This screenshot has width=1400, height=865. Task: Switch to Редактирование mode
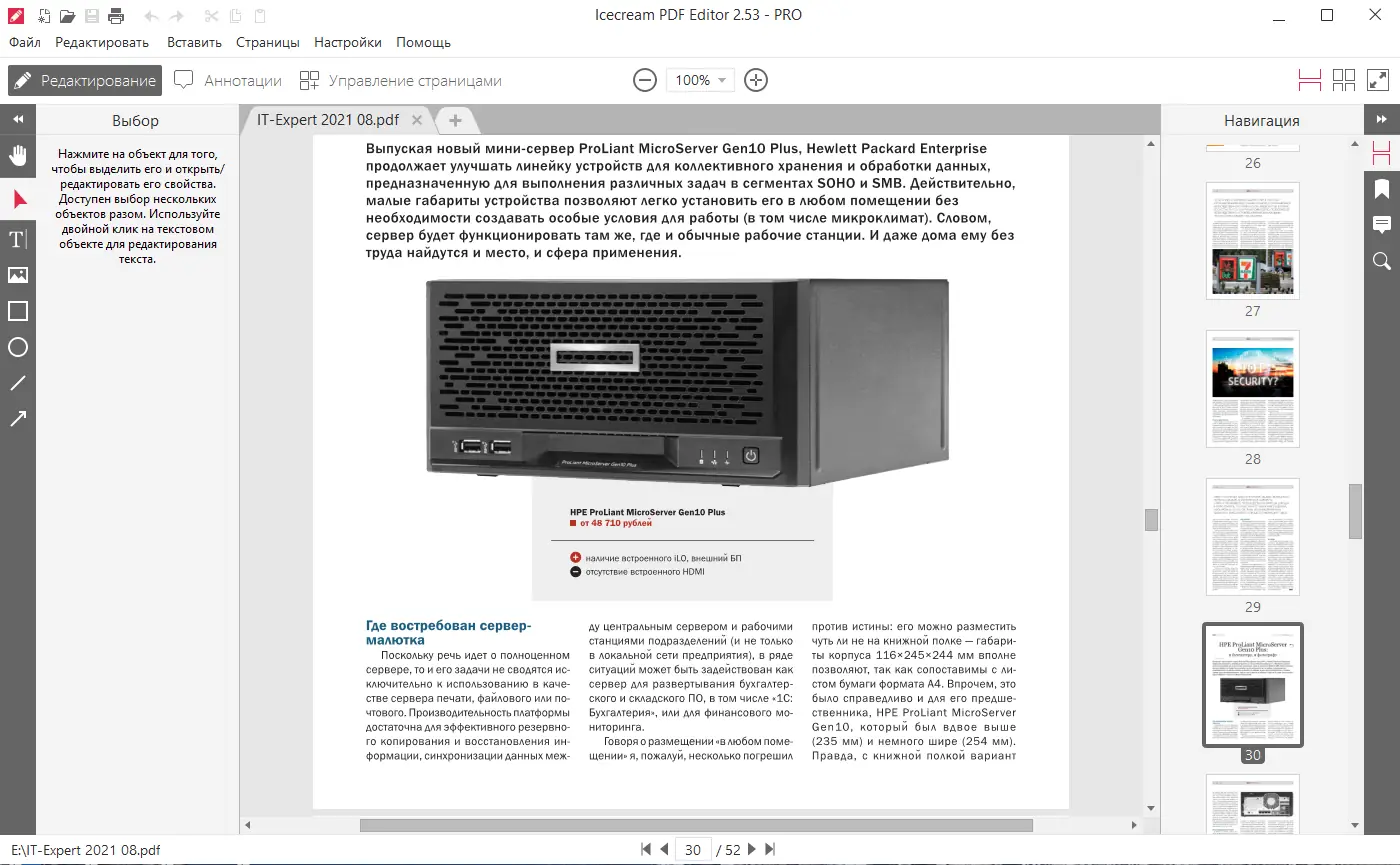pos(85,81)
